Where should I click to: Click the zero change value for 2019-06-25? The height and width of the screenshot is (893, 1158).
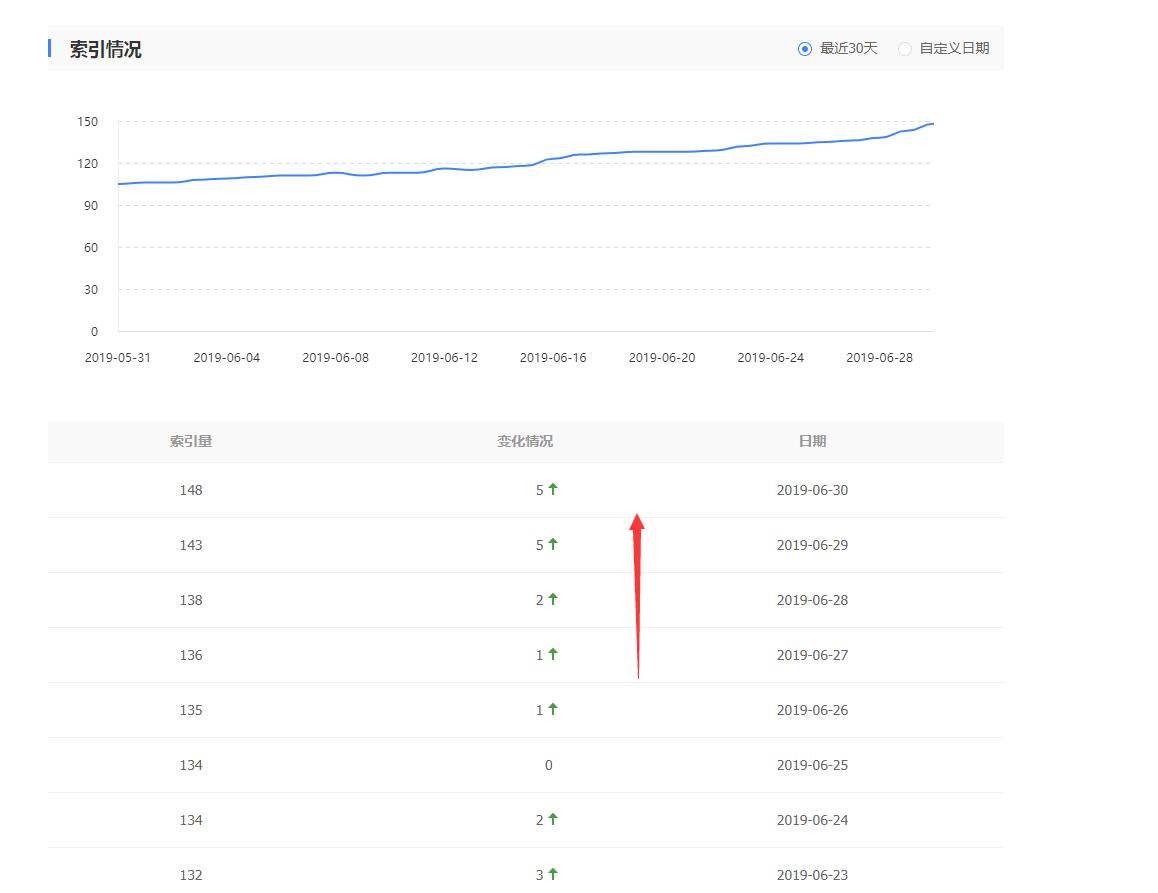coord(548,765)
